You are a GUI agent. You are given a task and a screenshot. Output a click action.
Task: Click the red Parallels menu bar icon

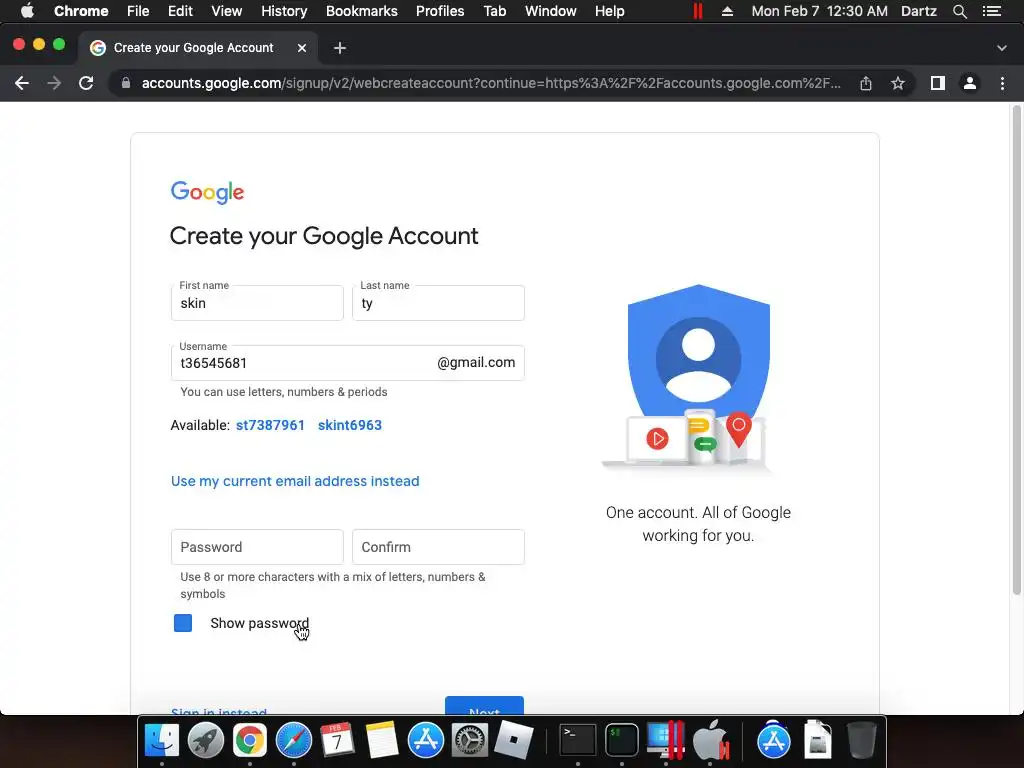697,11
